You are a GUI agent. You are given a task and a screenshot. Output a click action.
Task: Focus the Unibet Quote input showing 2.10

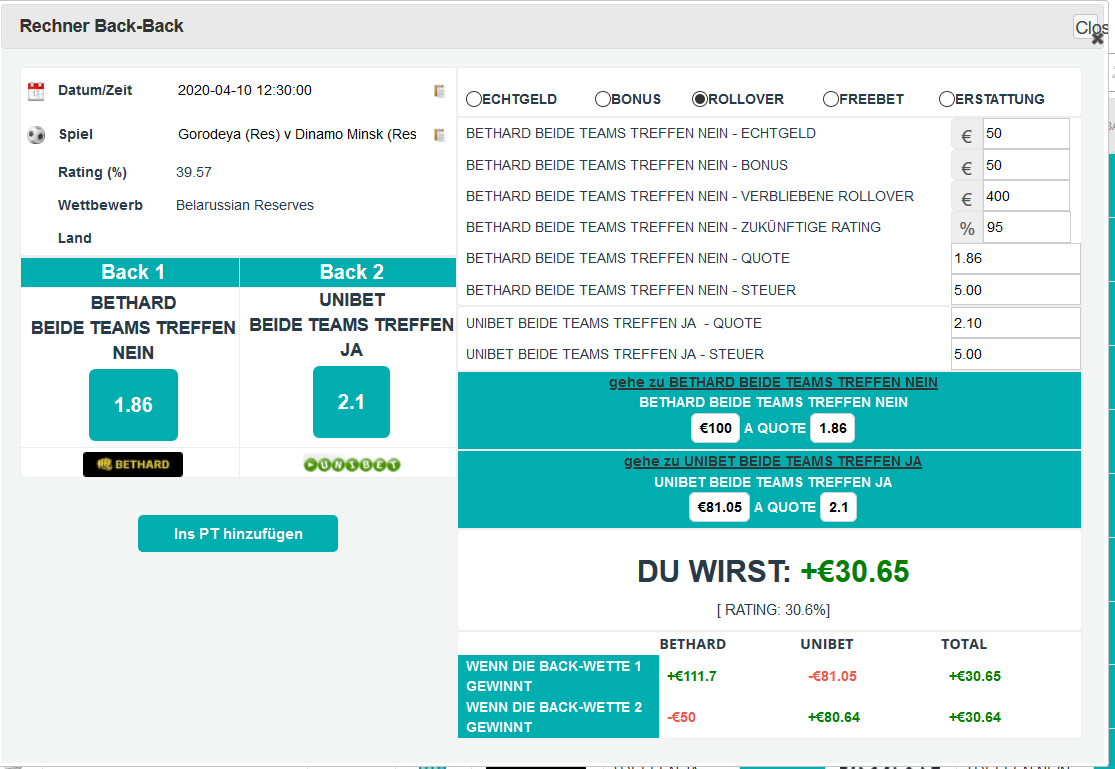1015,324
